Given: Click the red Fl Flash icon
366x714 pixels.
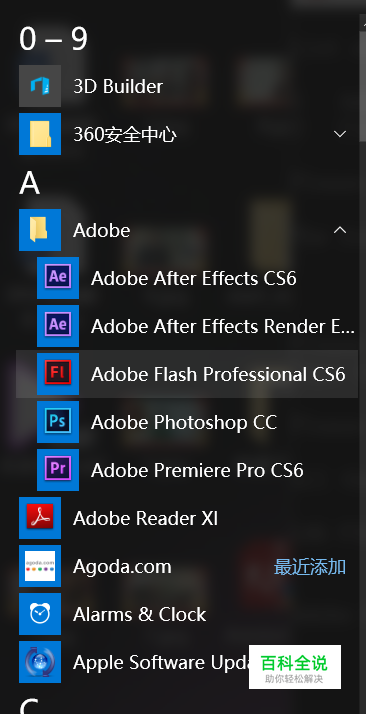Looking at the screenshot, I should (x=58, y=374).
